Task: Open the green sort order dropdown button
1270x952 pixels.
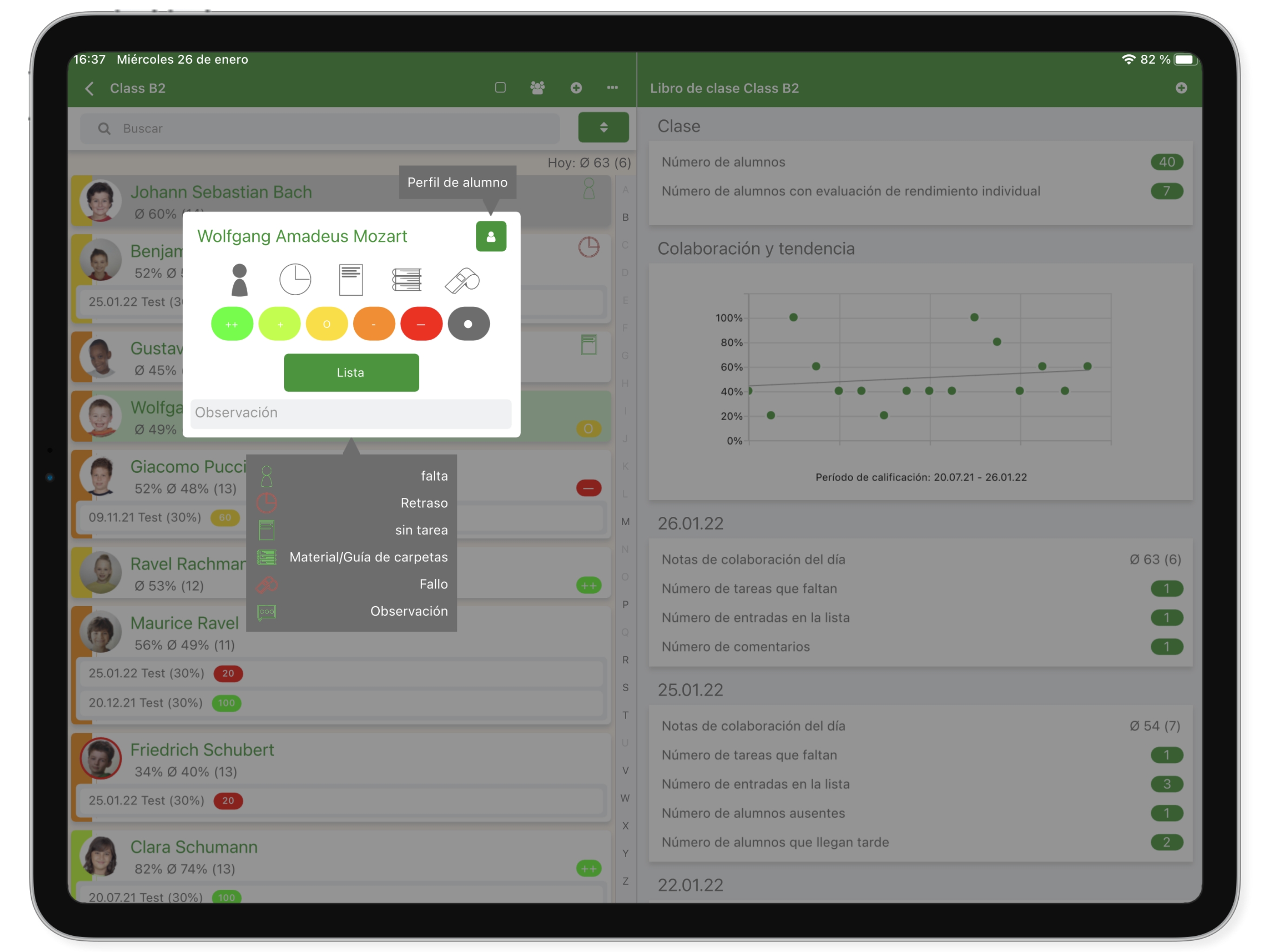Action: point(603,127)
